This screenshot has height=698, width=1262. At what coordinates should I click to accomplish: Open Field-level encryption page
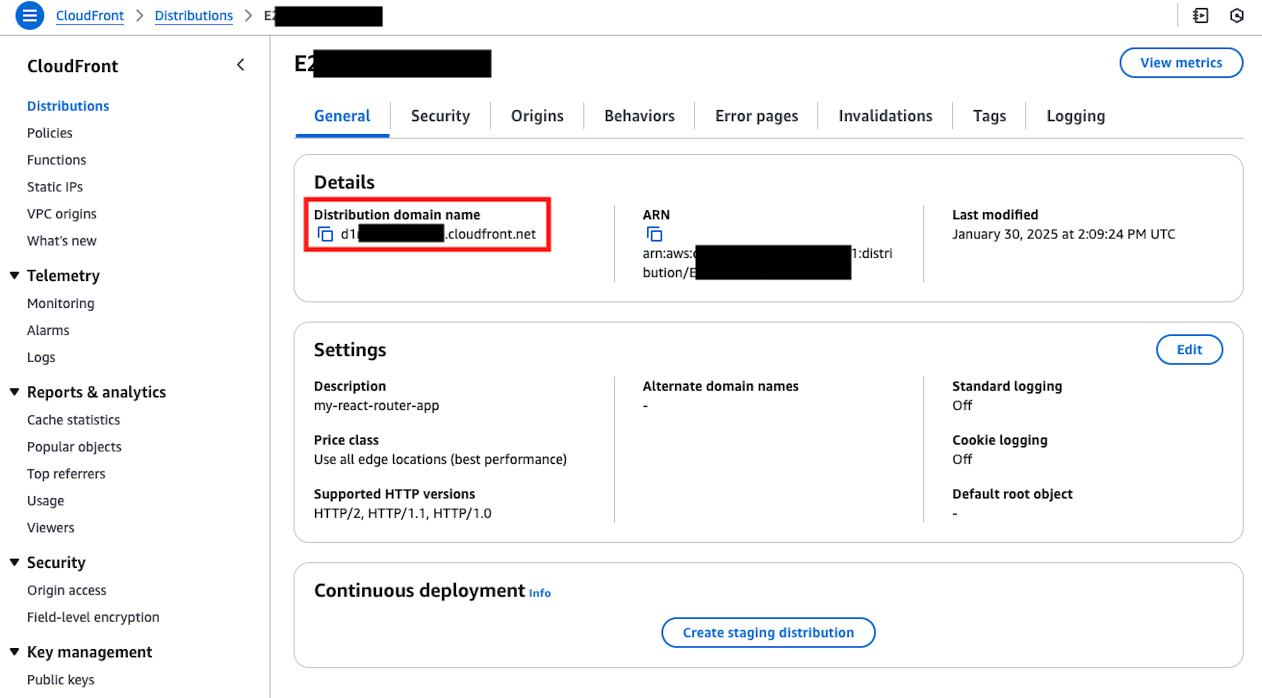pyautogui.click(x=93, y=618)
